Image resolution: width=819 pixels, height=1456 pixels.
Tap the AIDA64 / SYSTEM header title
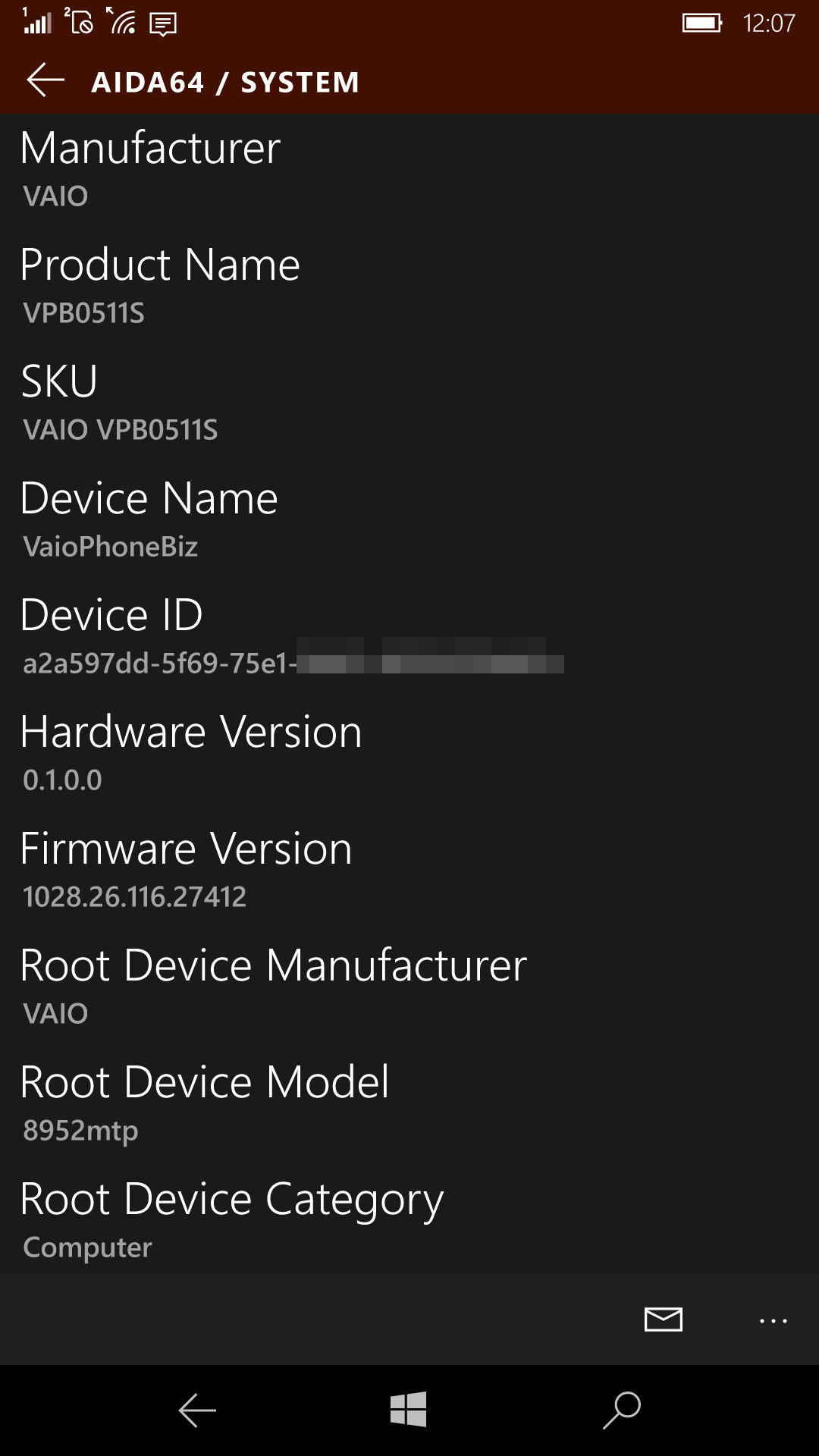click(225, 81)
